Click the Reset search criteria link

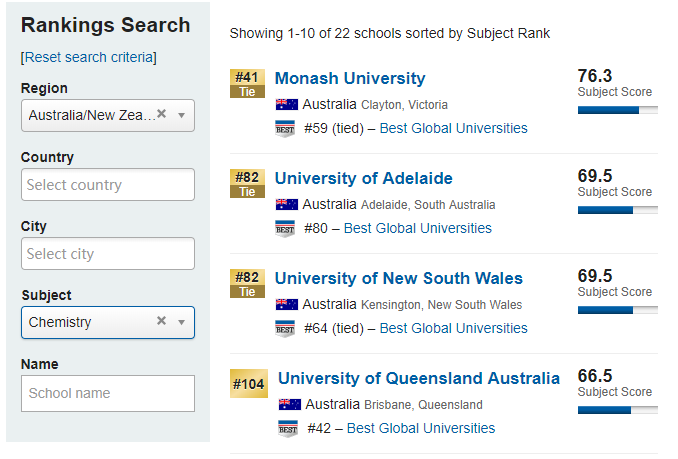click(89, 57)
